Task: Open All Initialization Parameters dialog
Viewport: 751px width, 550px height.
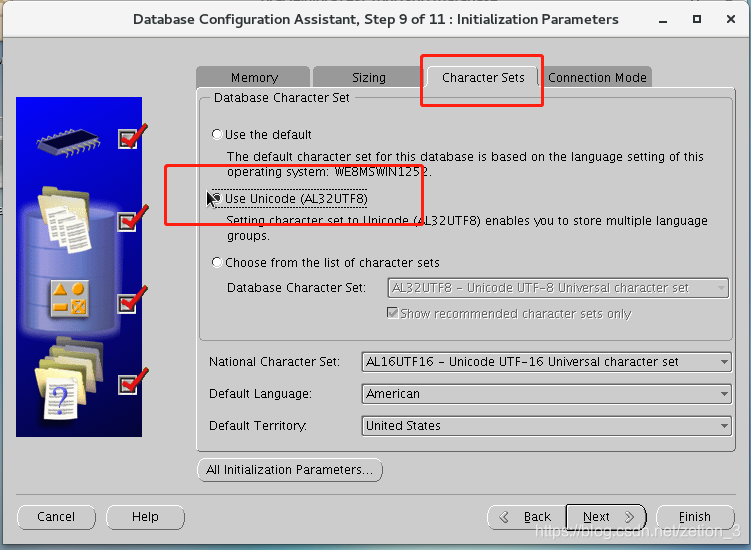Action: tap(290, 470)
